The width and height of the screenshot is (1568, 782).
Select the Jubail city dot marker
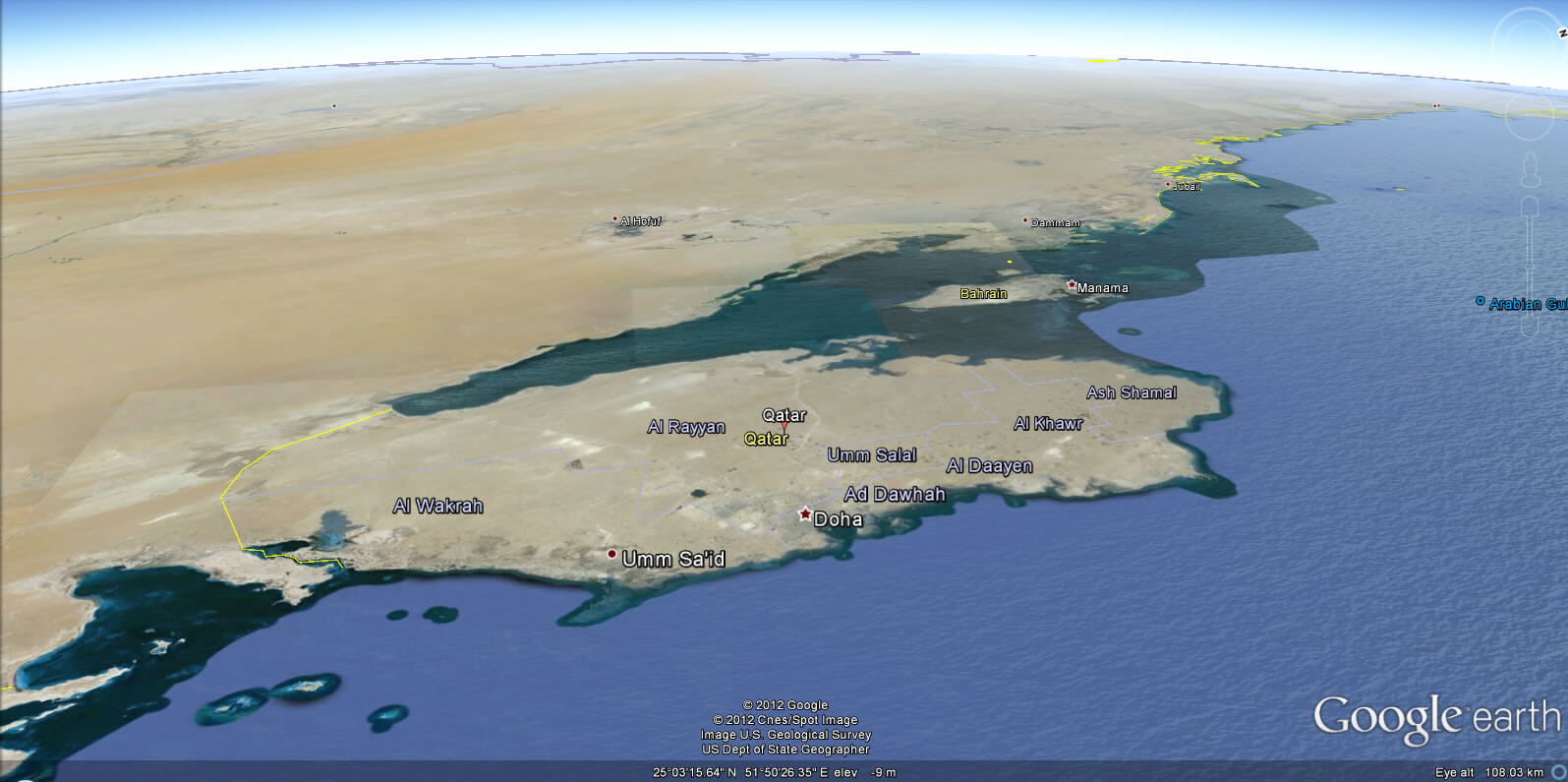1167,184
